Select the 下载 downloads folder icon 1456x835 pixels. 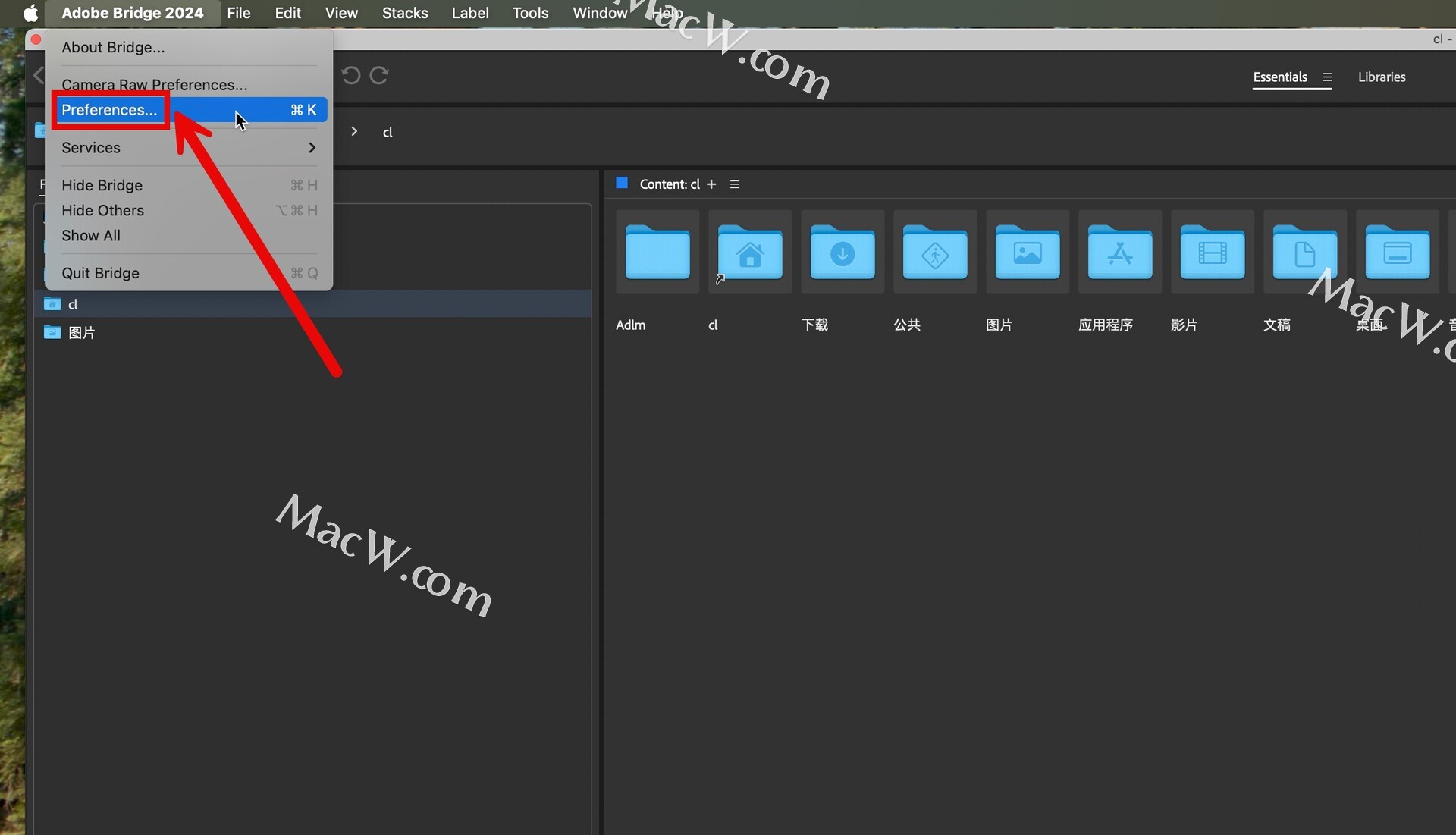[843, 252]
